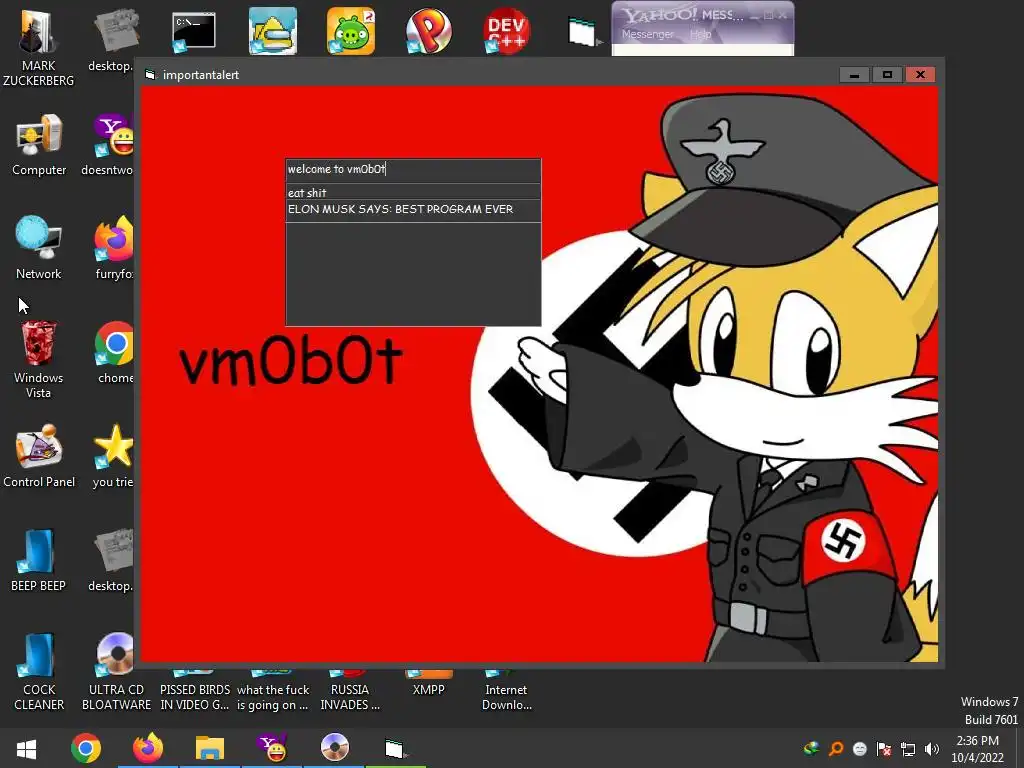Click the Action Center flag tray icon
This screenshot has width=1024, height=768.
tap(884, 748)
